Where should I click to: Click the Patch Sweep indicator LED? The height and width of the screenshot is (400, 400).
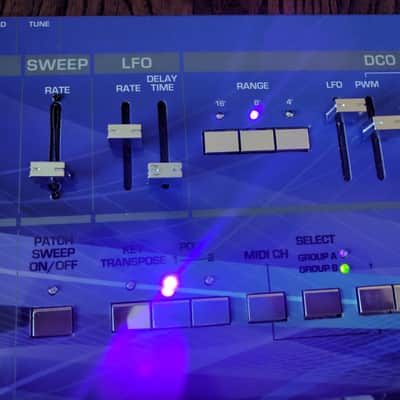coord(52,290)
